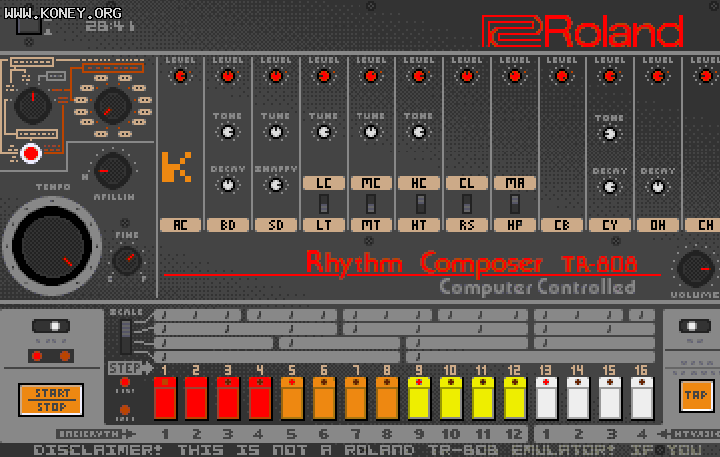Flip the HT/HC selector switch
Screen dimensions: 720x457
(420, 204)
